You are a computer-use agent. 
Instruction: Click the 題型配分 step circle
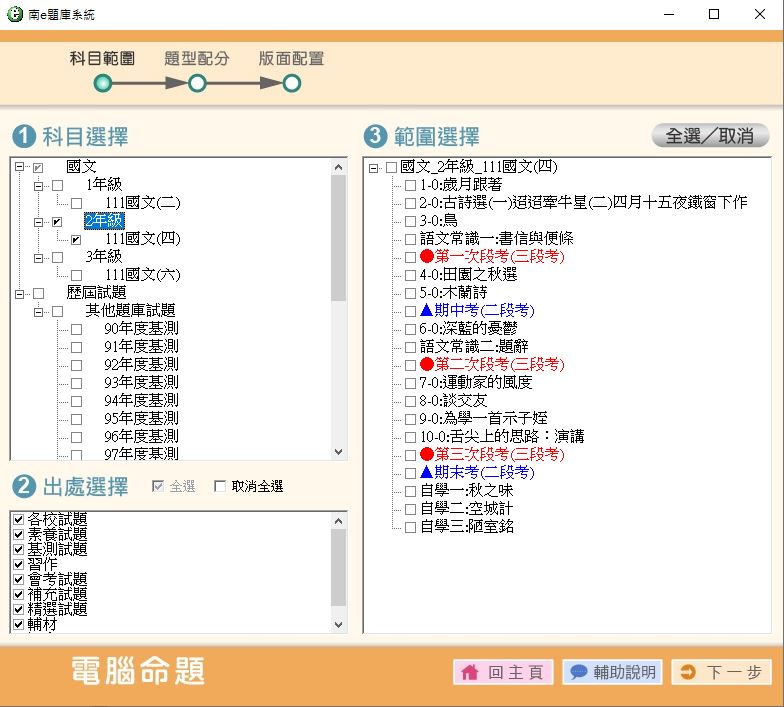coord(197,83)
